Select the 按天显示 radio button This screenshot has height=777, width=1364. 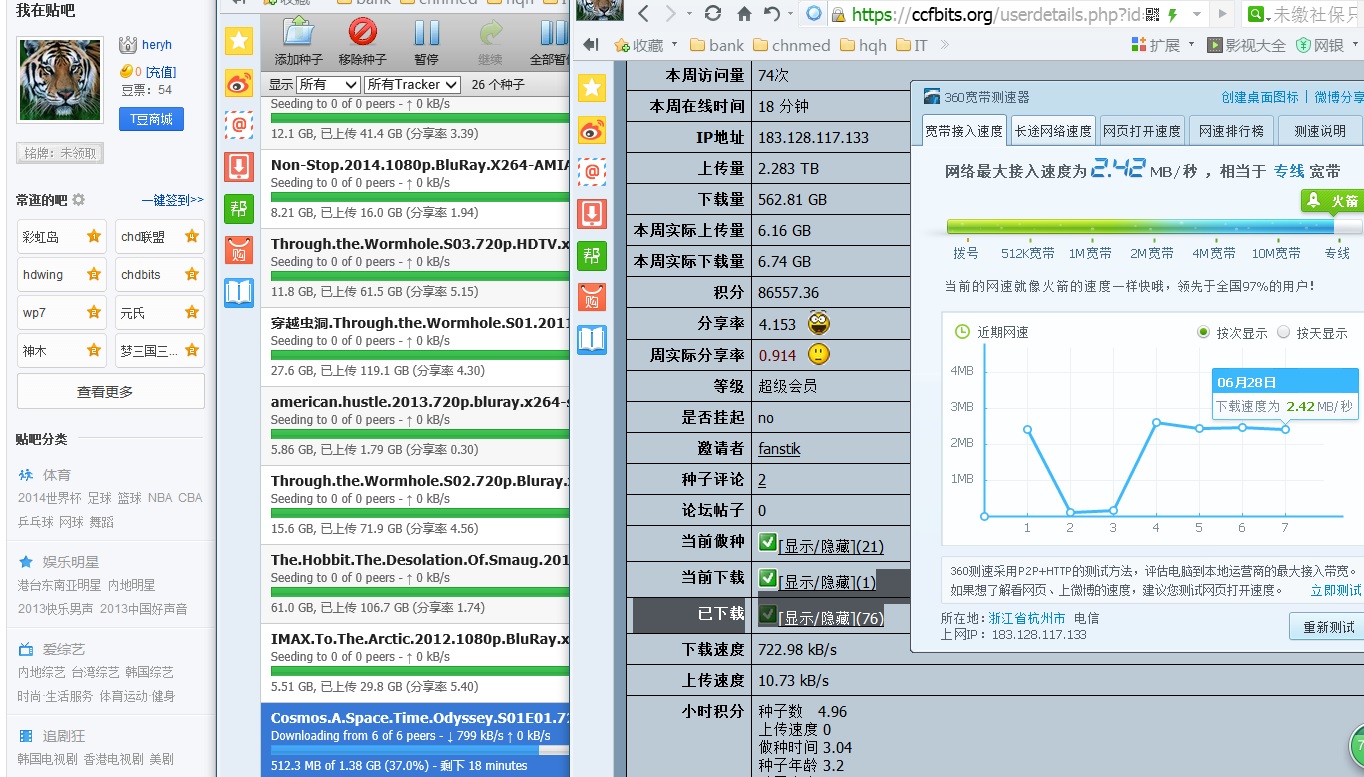[1284, 332]
